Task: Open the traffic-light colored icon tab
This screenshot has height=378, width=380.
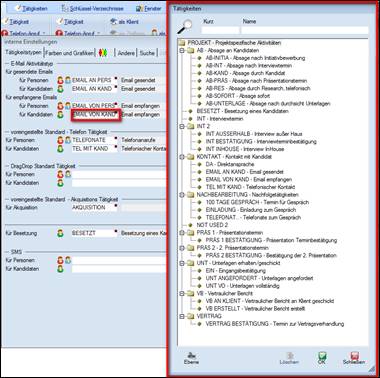Action: 103,52
